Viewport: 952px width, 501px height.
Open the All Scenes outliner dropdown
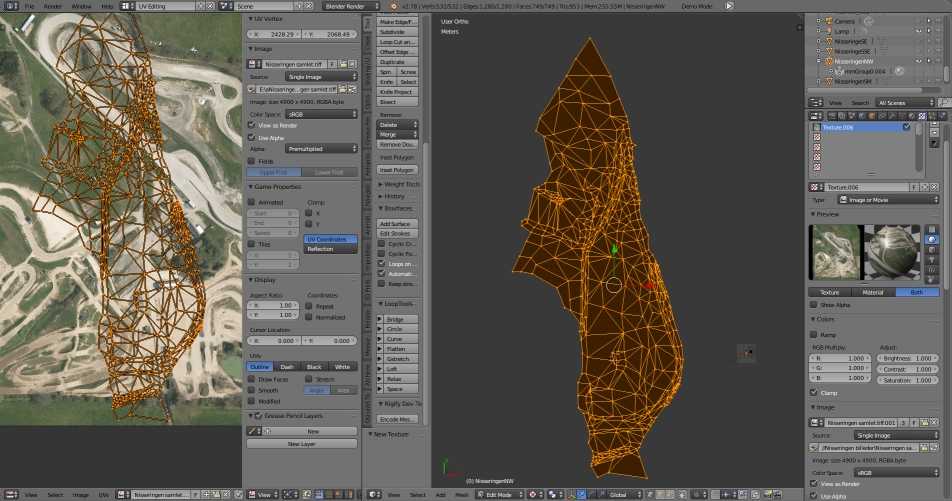(905, 103)
